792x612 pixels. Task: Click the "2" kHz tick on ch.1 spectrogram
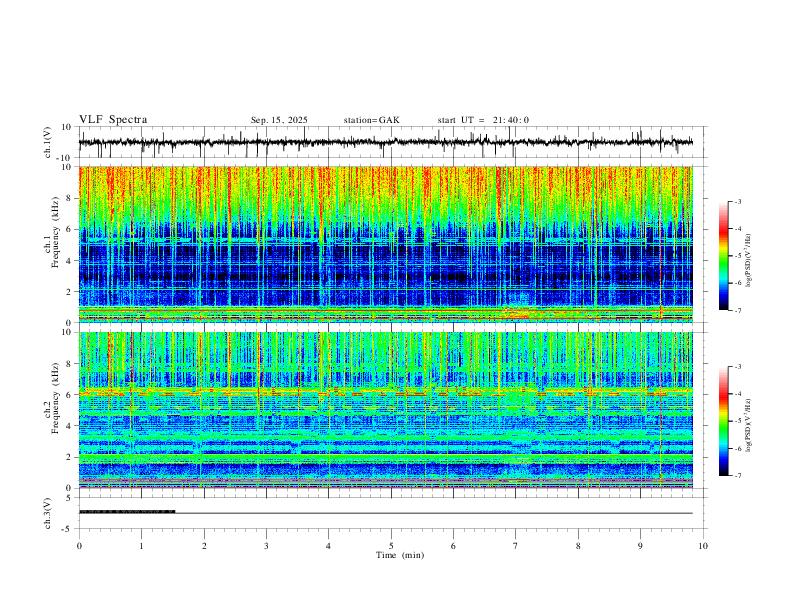coord(69,291)
